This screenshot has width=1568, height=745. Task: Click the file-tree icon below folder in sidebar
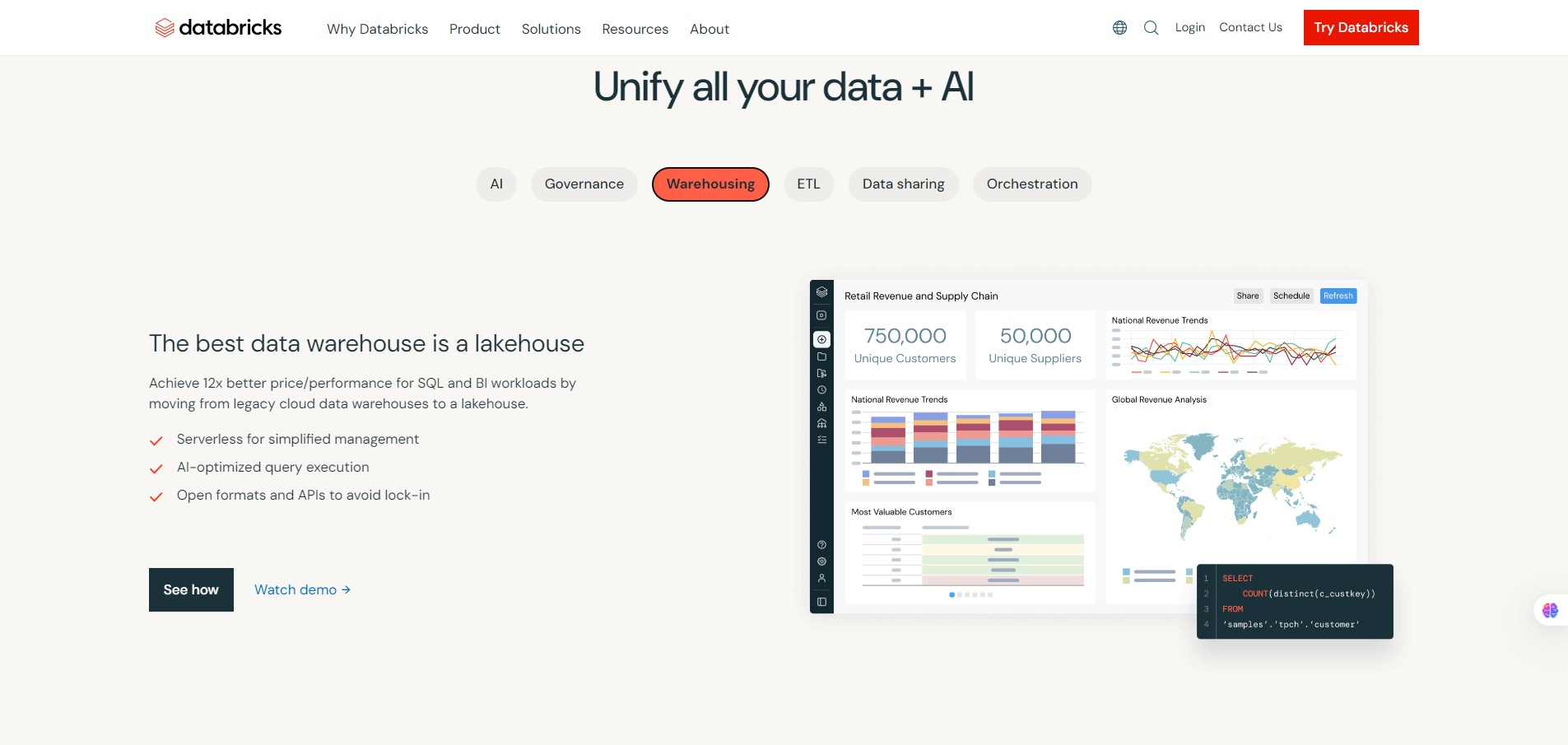(821, 373)
